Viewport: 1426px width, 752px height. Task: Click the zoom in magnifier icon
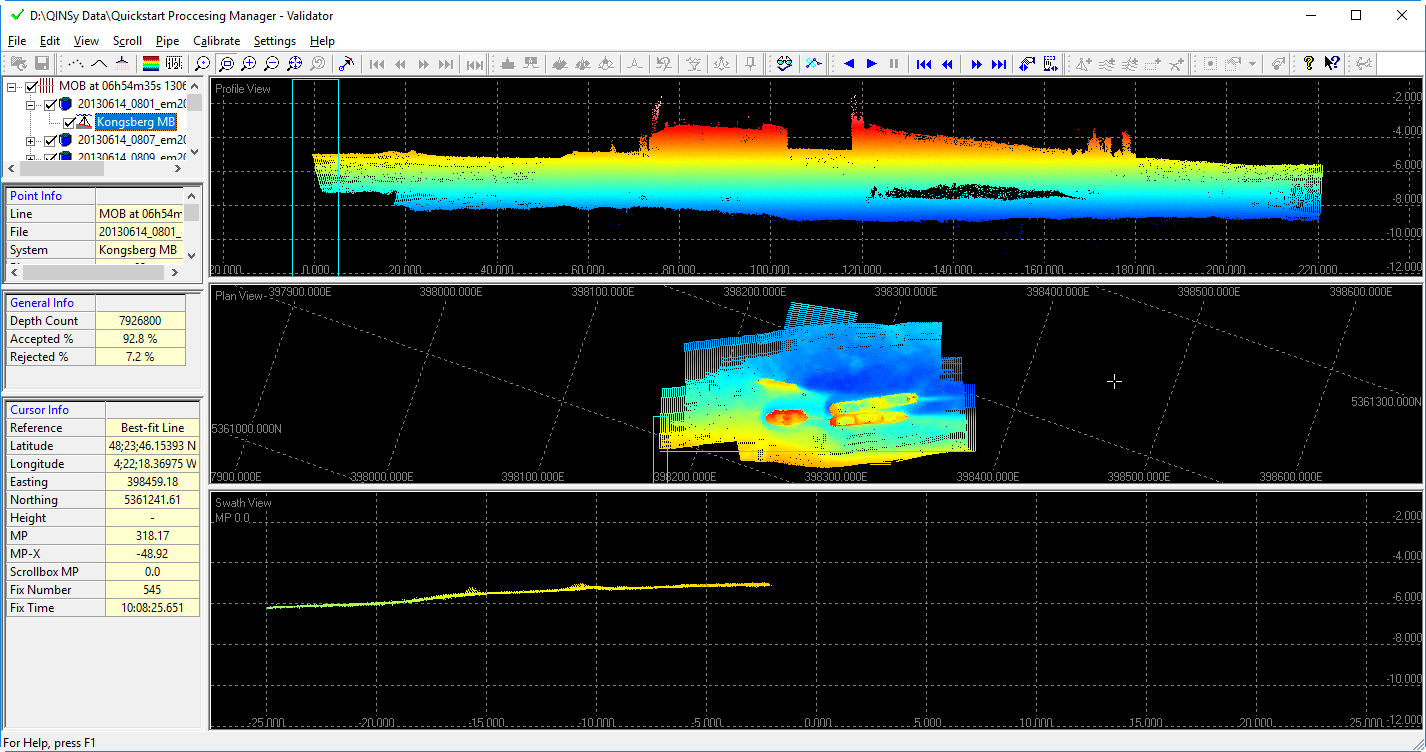[248, 64]
